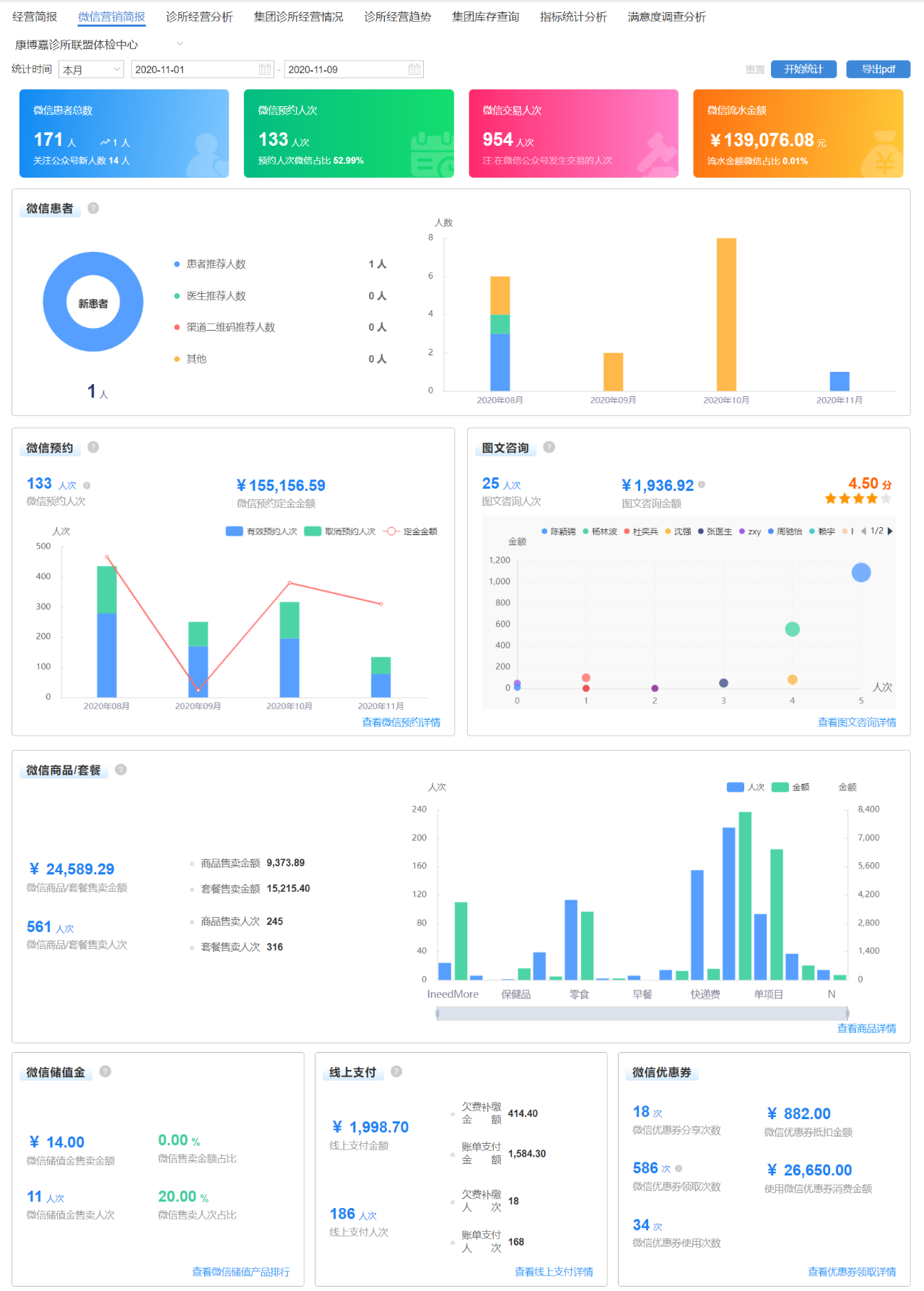The height and width of the screenshot is (1291, 924).
Task: Open the 查看微信预约详情 link
Action: click(x=401, y=722)
